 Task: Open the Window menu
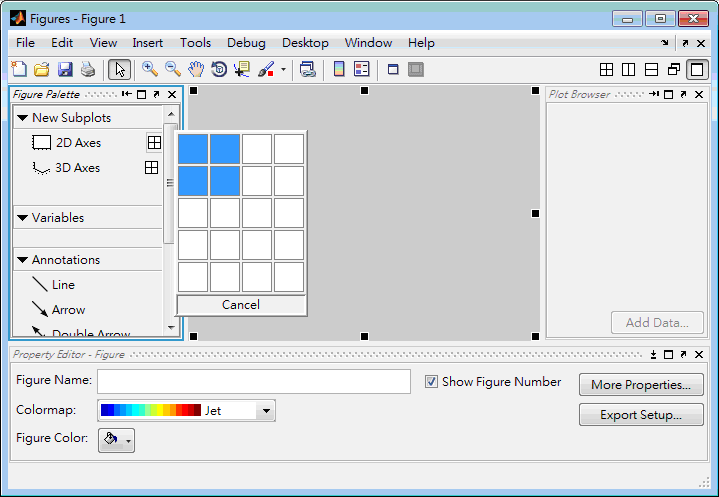click(368, 43)
